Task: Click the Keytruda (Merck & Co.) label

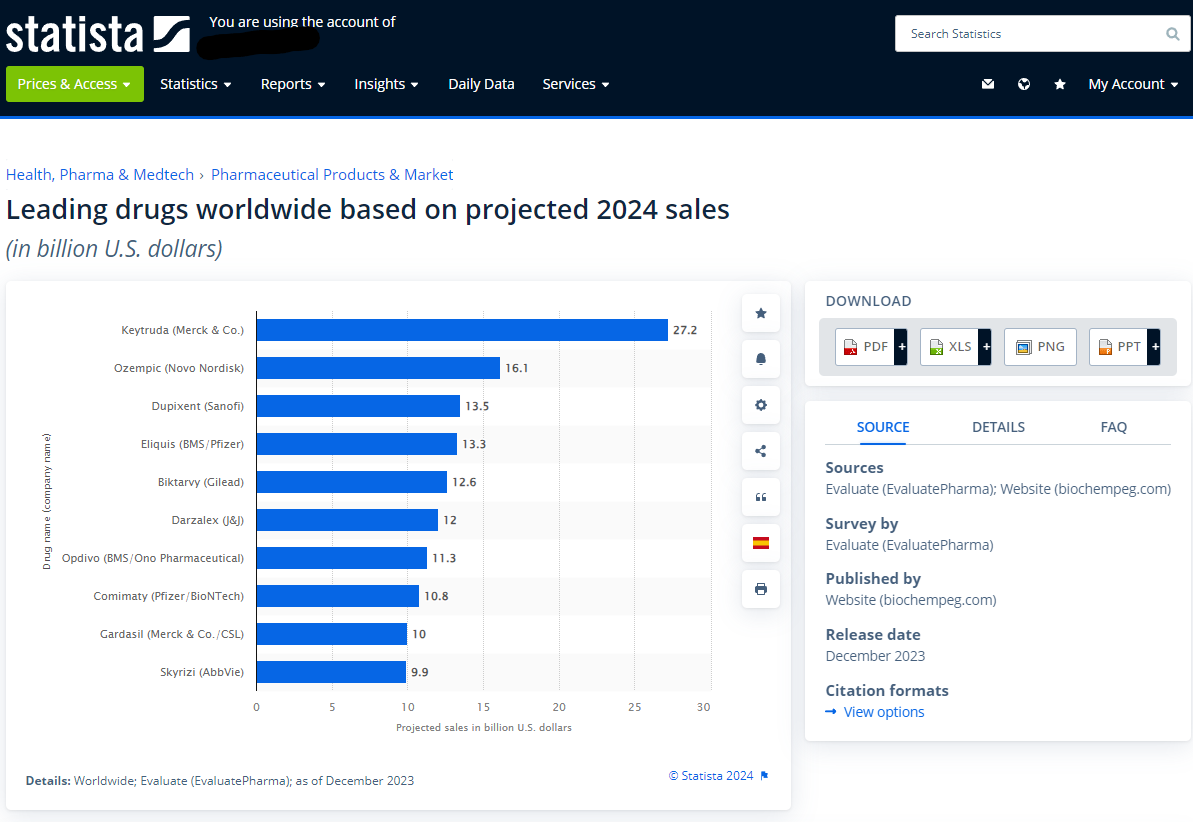Action: (183, 330)
